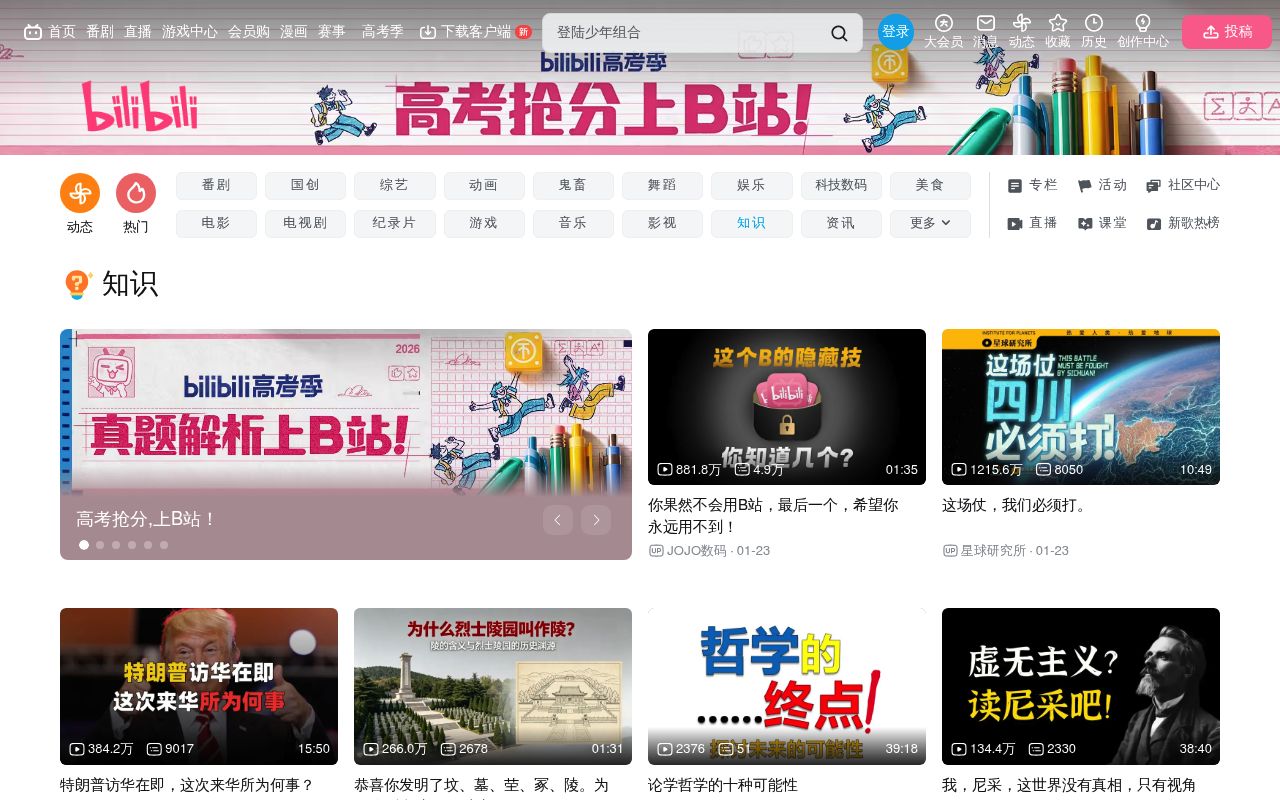Viewport: 1280px width, 800px height.
Task: Select the 电视剧 category tab
Action: (305, 223)
